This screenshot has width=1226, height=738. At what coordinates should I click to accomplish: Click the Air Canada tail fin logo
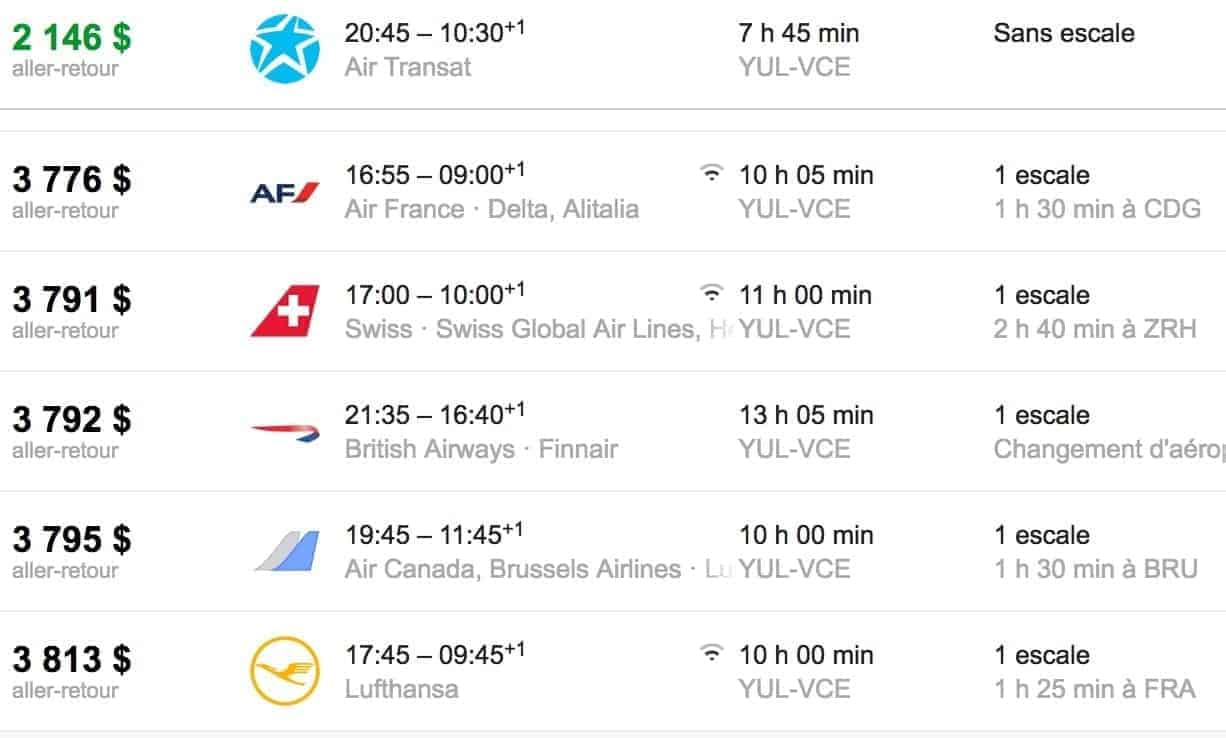[285, 551]
